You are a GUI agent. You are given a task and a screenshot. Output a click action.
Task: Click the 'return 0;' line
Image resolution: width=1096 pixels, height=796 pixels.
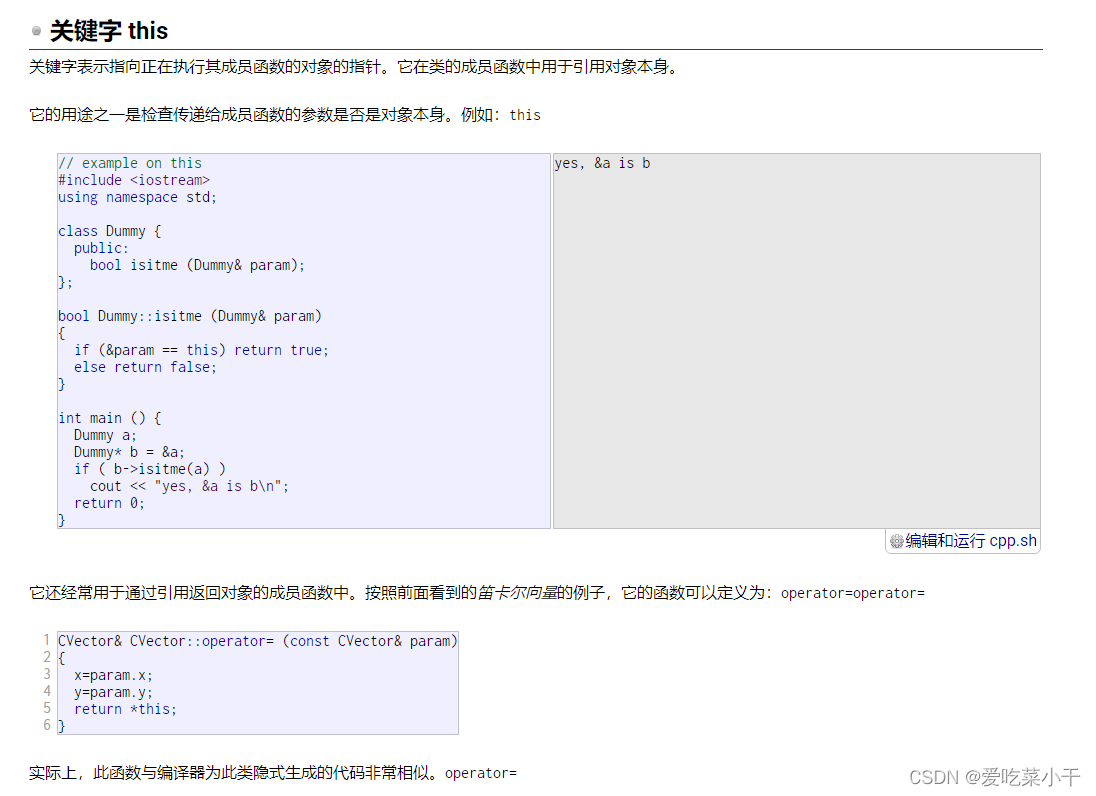pos(109,503)
